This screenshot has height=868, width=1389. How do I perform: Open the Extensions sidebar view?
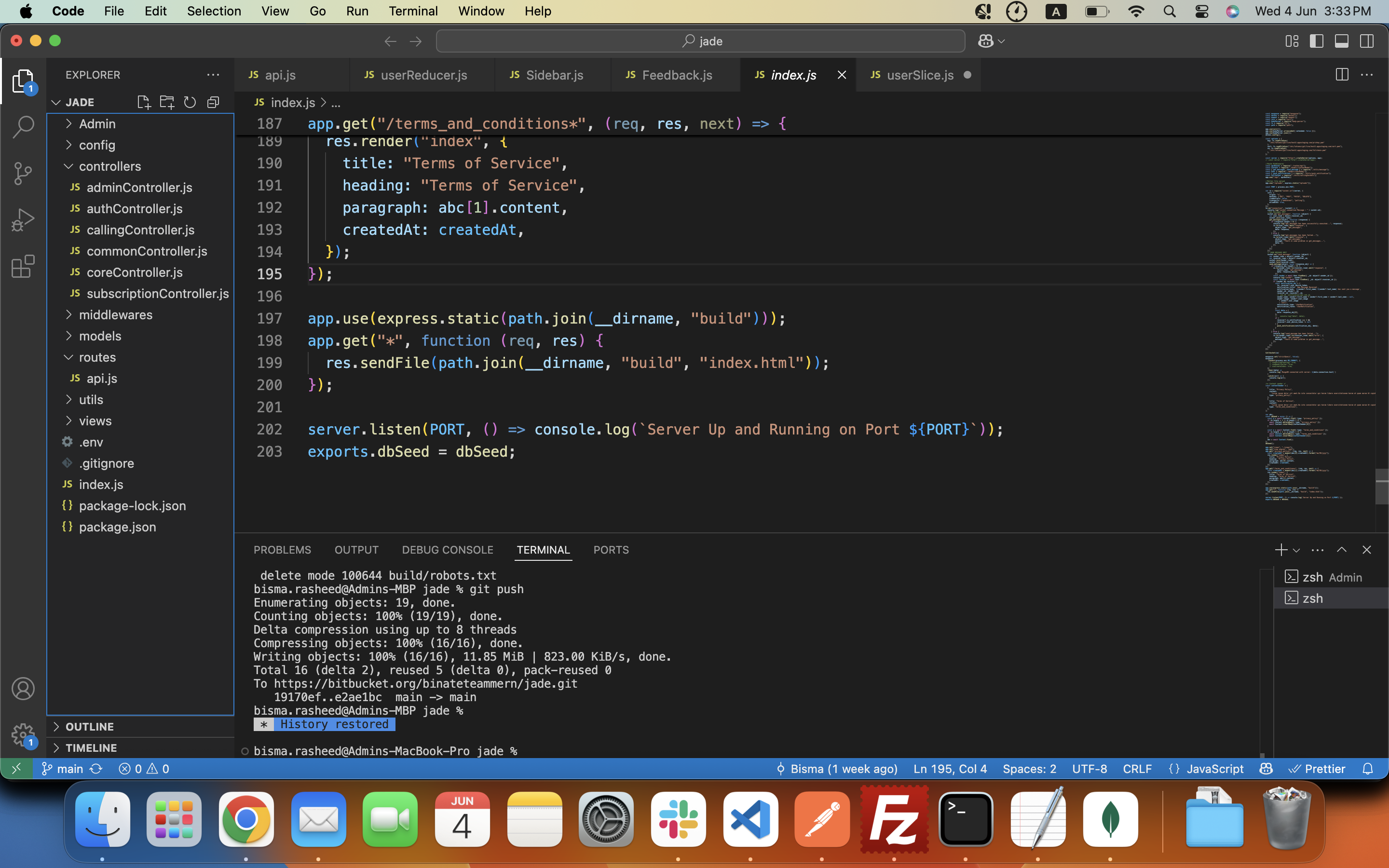(23, 267)
